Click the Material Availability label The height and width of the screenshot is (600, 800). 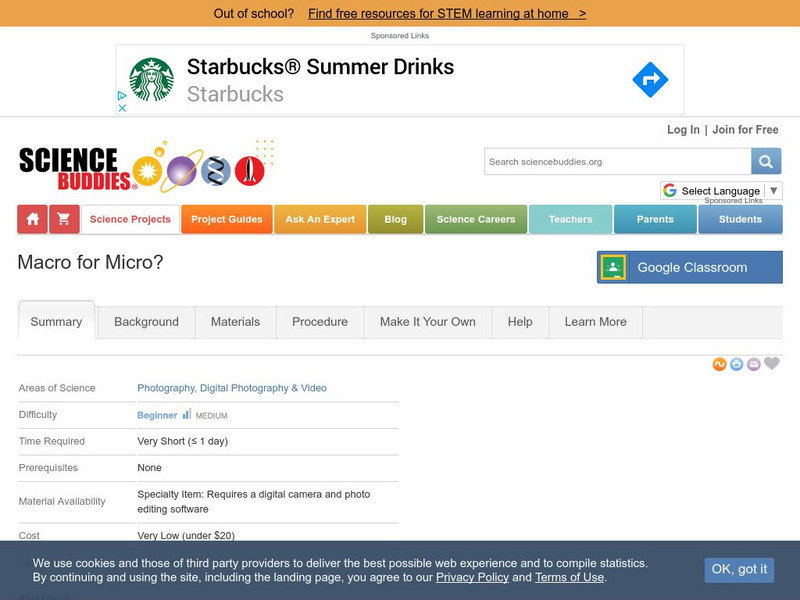pyautogui.click(x=62, y=502)
